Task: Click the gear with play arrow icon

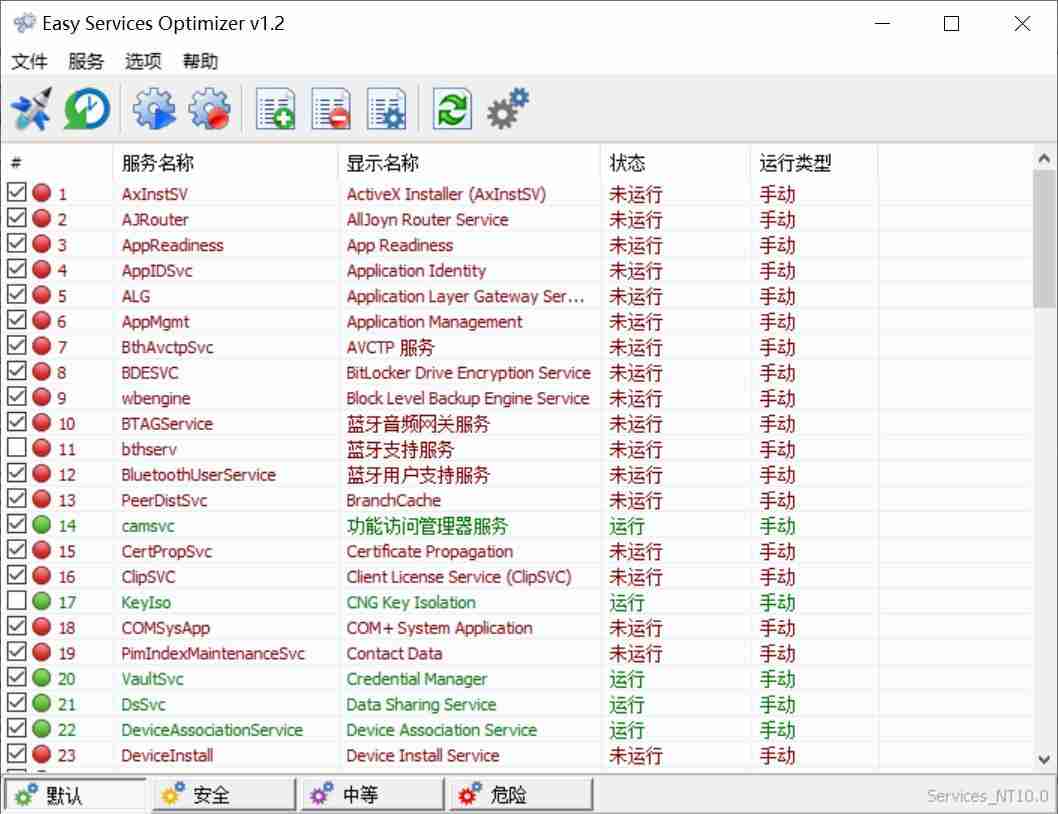Action: (x=154, y=109)
